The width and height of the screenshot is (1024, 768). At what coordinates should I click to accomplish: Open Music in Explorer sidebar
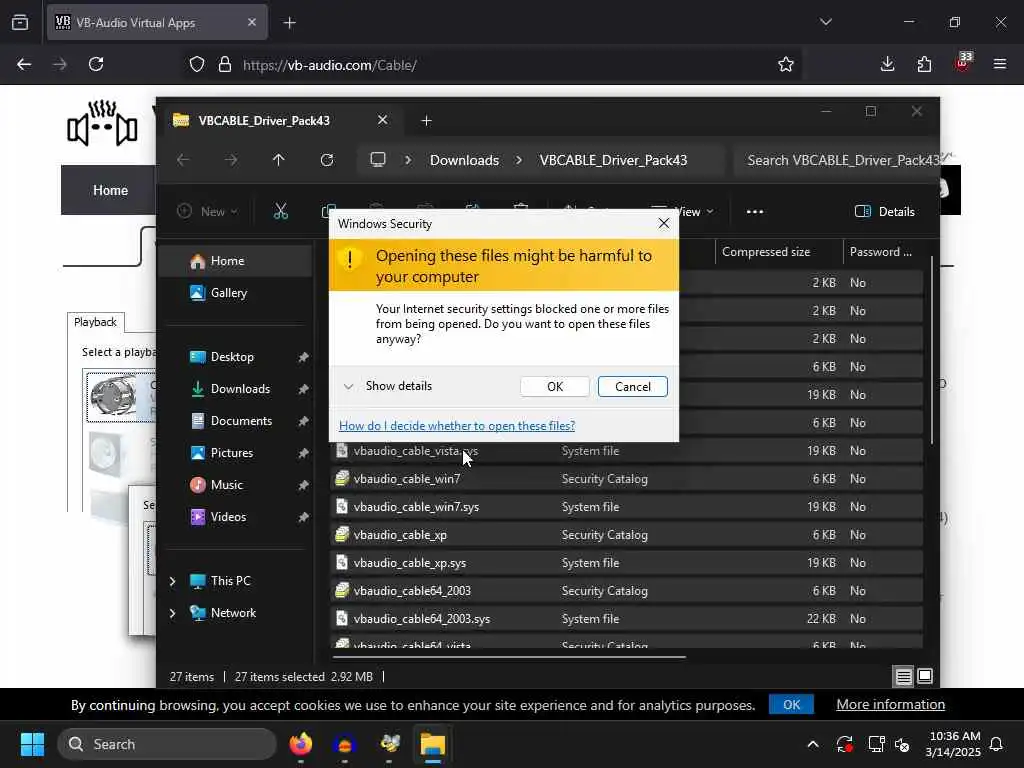click(227, 485)
